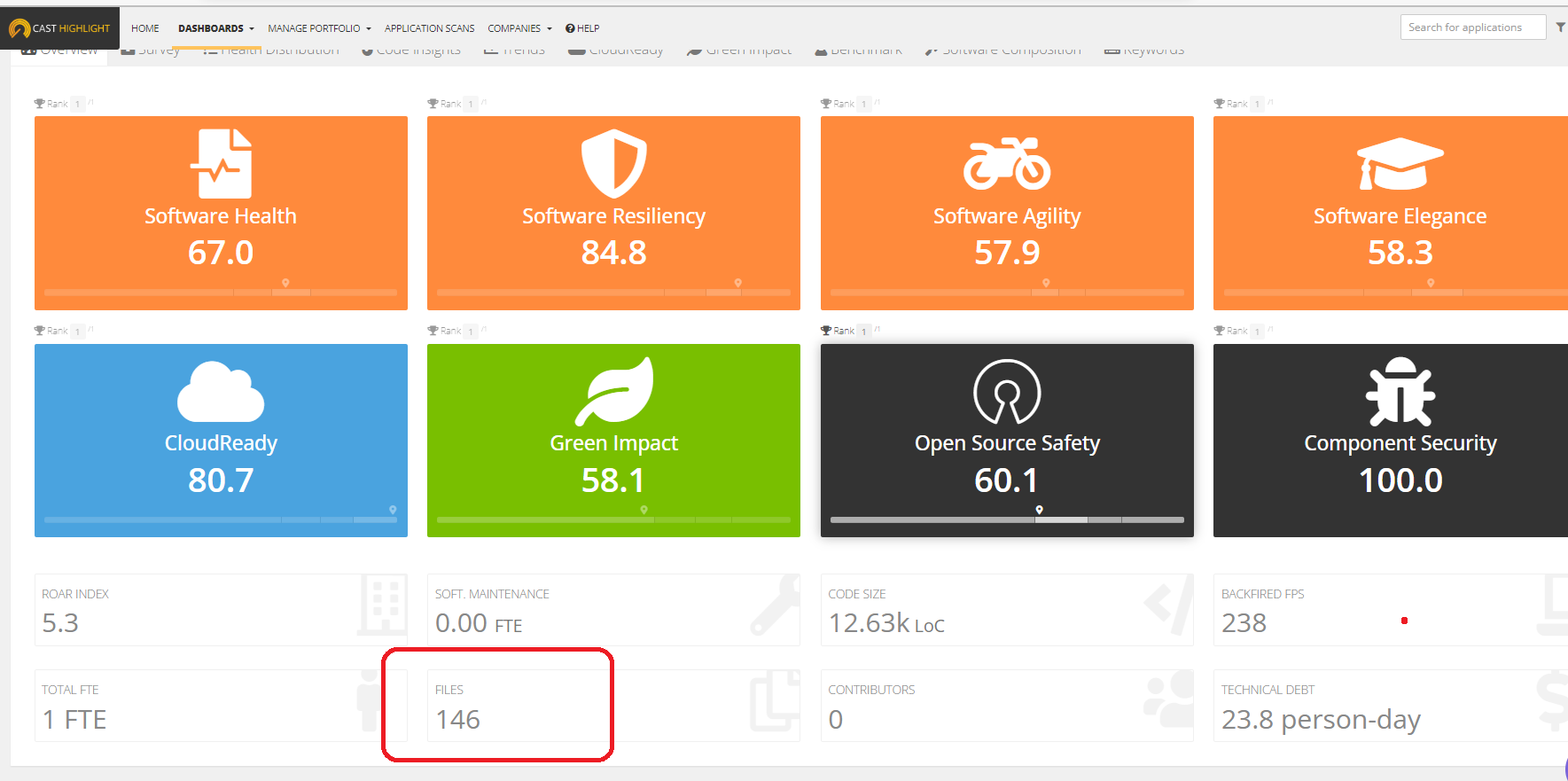The image size is (1568, 781).
Task: Click the Search for applications field
Action: point(1472,27)
